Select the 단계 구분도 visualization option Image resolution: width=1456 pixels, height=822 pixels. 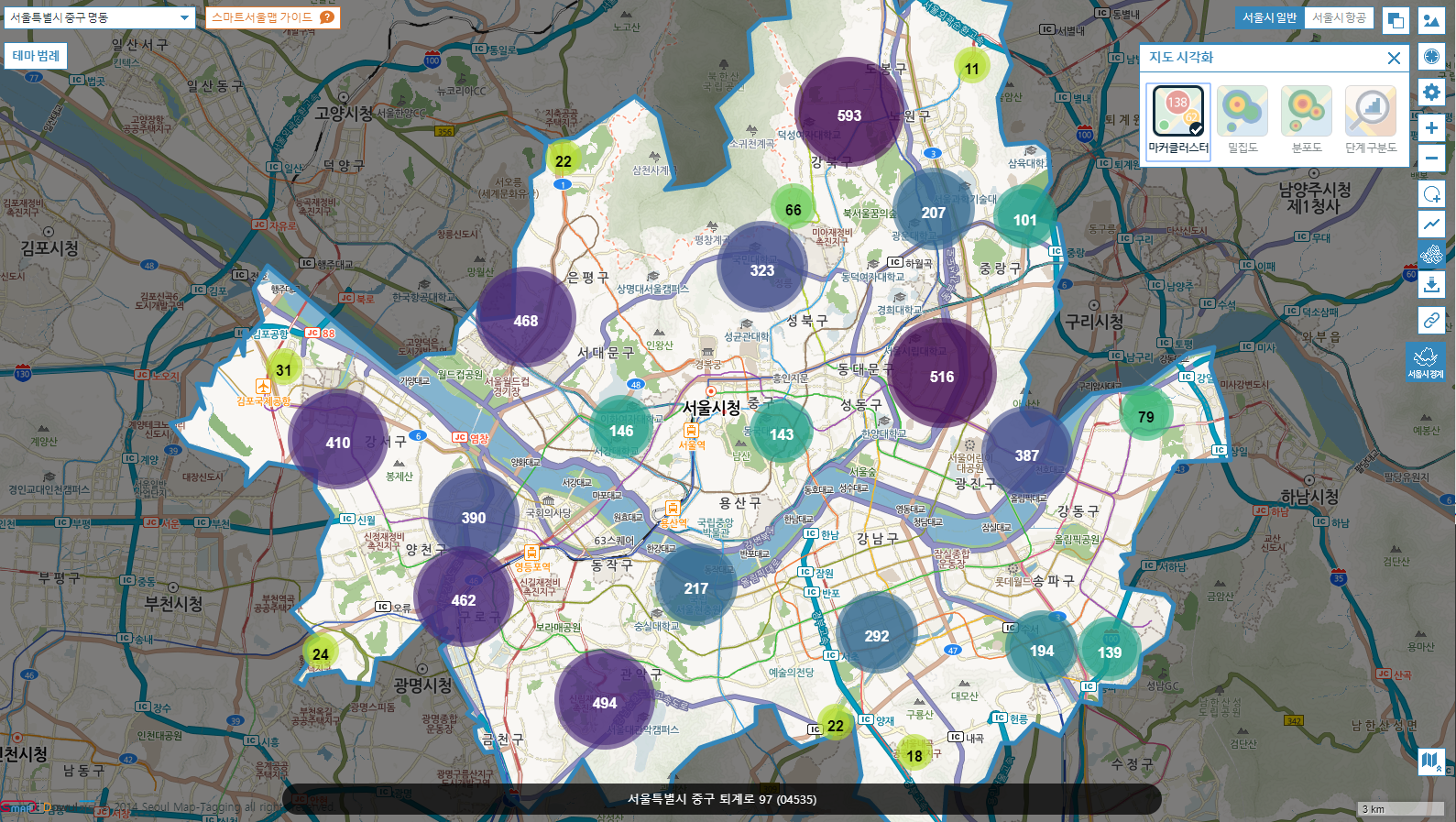tap(1371, 122)
